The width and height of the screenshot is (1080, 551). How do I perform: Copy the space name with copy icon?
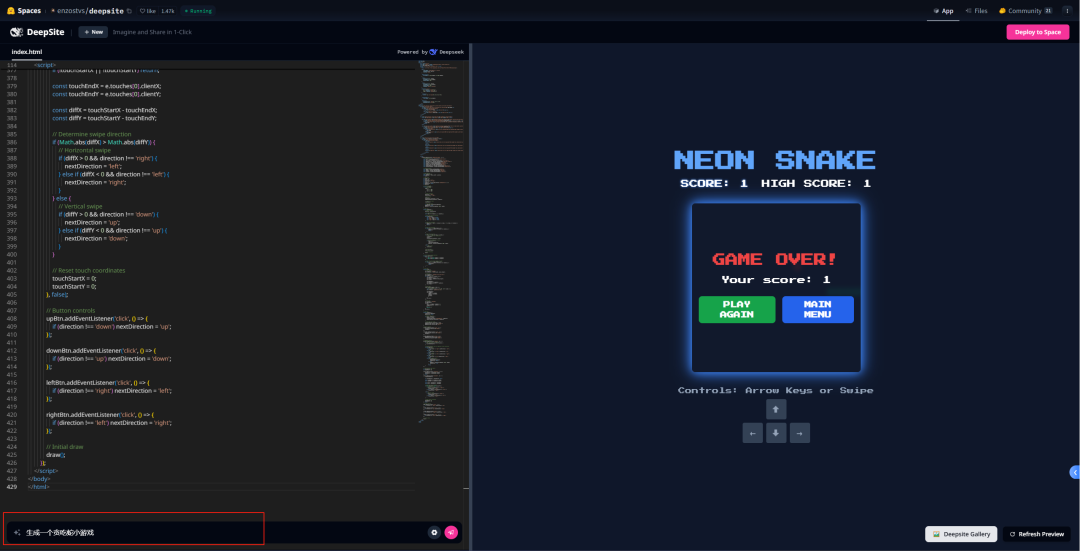(x=129, y=11)
